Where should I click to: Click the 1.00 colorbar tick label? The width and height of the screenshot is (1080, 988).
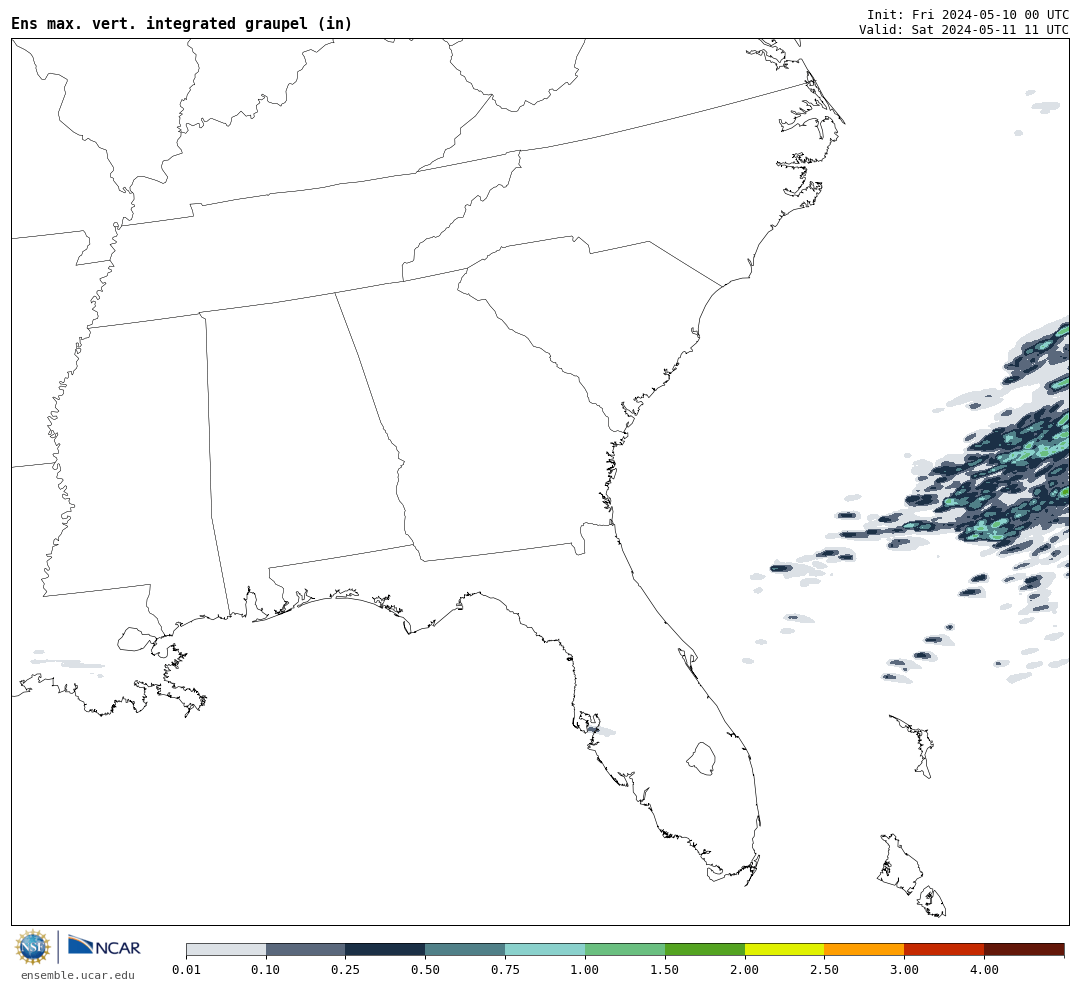(x=585, y=970)
